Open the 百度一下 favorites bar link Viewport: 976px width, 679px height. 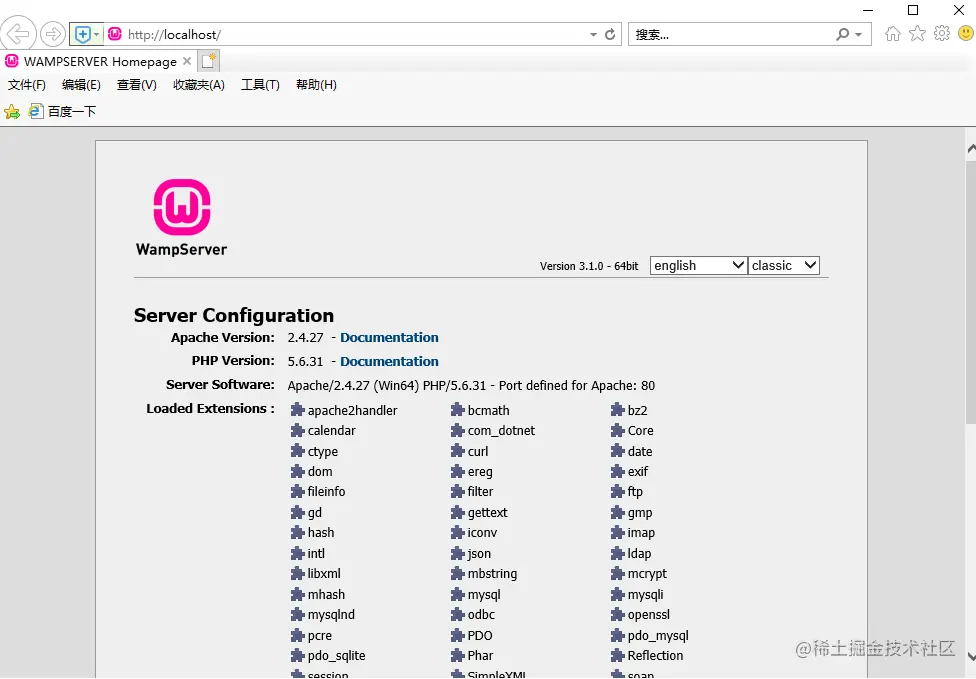pyautogui.click(x=62, y=111)
